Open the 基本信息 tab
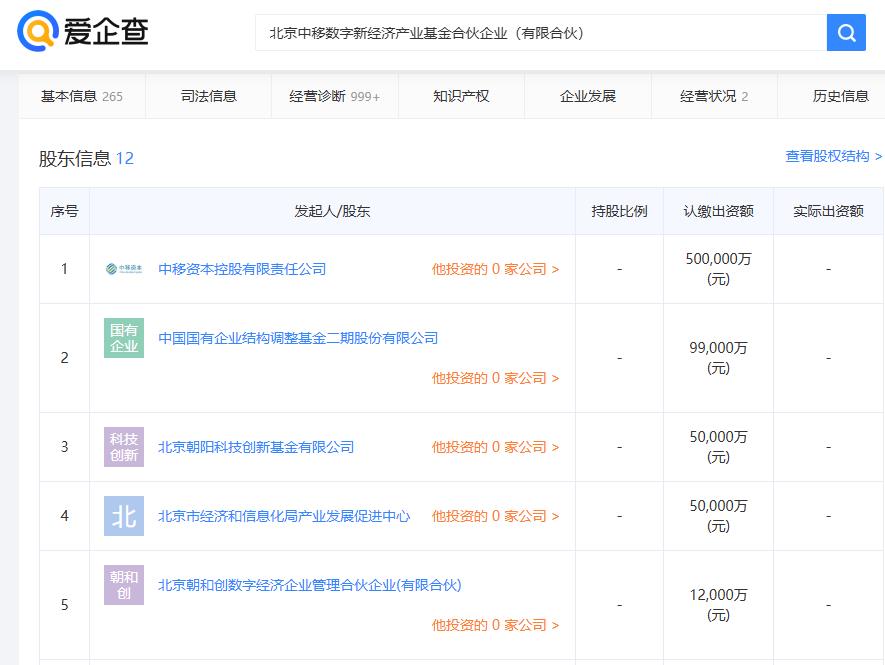885x665 pixels. tap(82, 96)
